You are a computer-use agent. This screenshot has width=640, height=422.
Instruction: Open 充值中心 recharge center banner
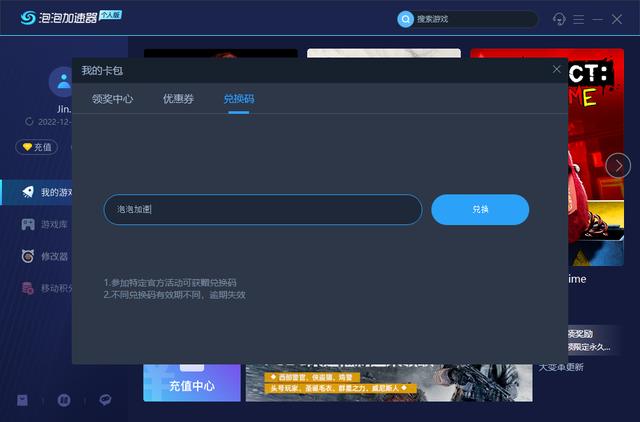(x=192, y=383)
